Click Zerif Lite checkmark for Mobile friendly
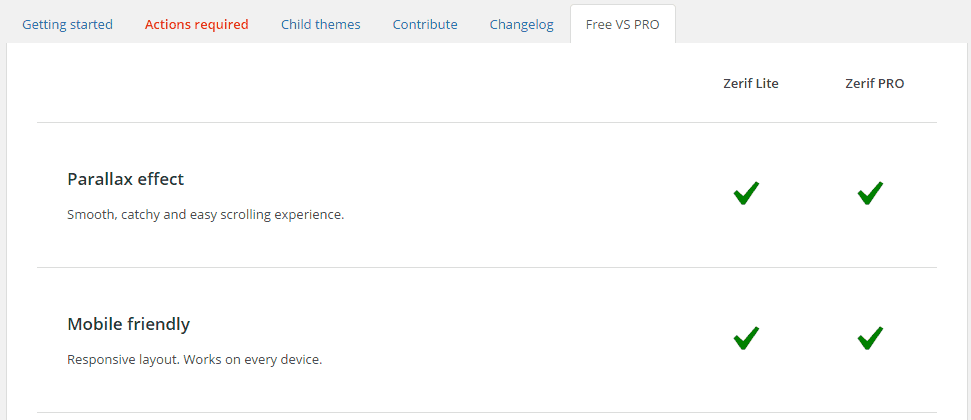This screenshot has height=420, width=971. click(746, 339)
